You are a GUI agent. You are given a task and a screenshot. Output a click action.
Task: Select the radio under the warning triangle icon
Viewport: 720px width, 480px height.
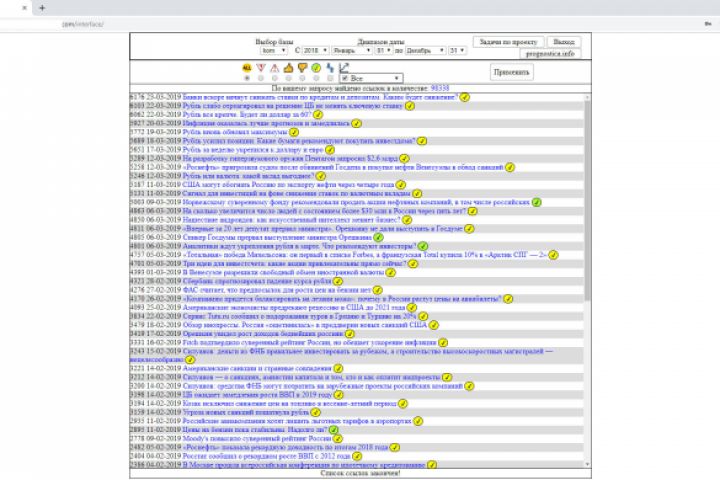tap(275, 79)
